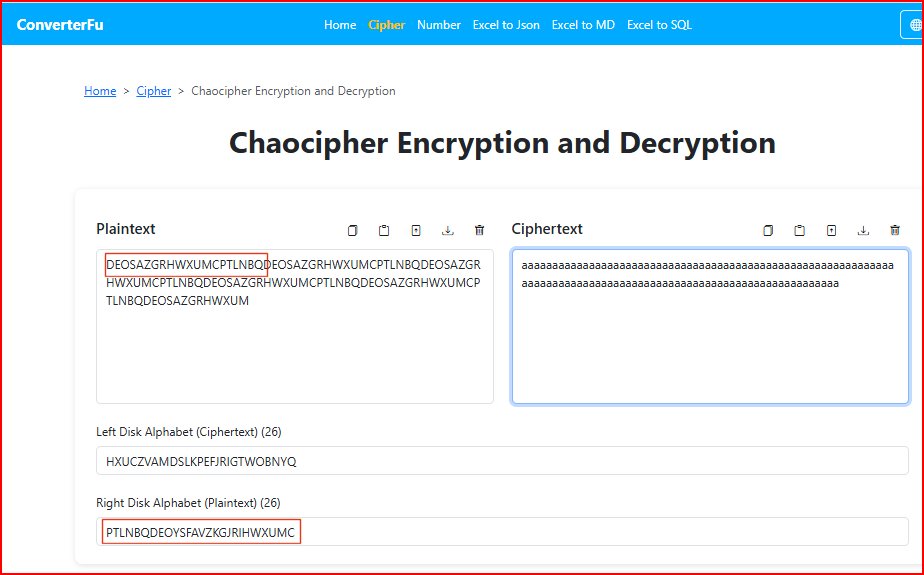Download the Ciphertext contents
Screen dimensions: 924x575
pyautogui.click(x=863, y=230)
